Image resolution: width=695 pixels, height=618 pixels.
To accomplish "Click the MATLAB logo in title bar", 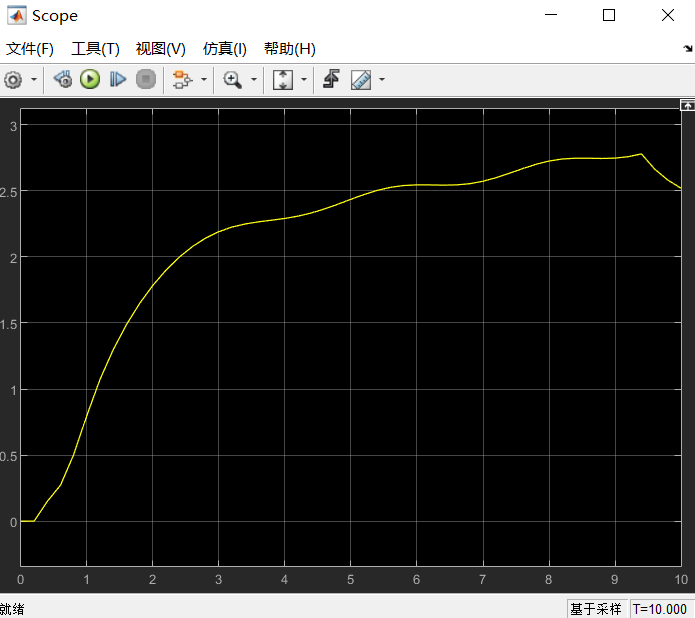I will (17, 16).
